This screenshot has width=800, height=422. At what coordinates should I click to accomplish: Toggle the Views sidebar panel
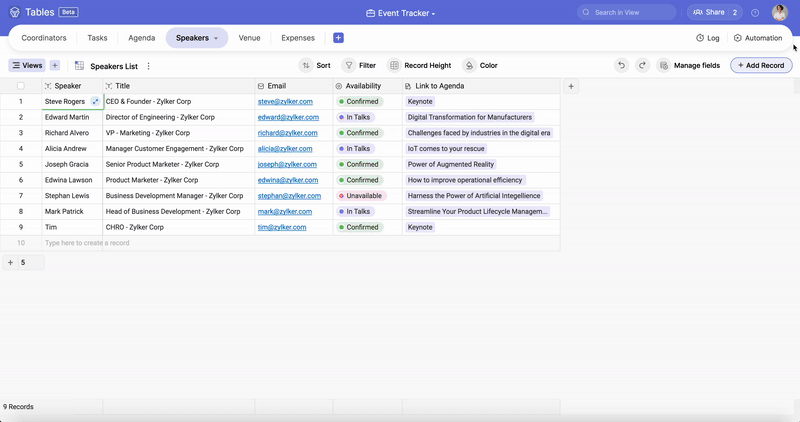coord(27,65)
